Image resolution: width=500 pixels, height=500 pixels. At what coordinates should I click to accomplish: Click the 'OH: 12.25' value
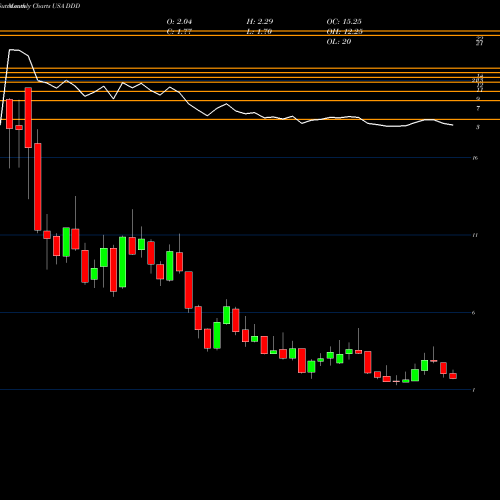coord(345,32)
